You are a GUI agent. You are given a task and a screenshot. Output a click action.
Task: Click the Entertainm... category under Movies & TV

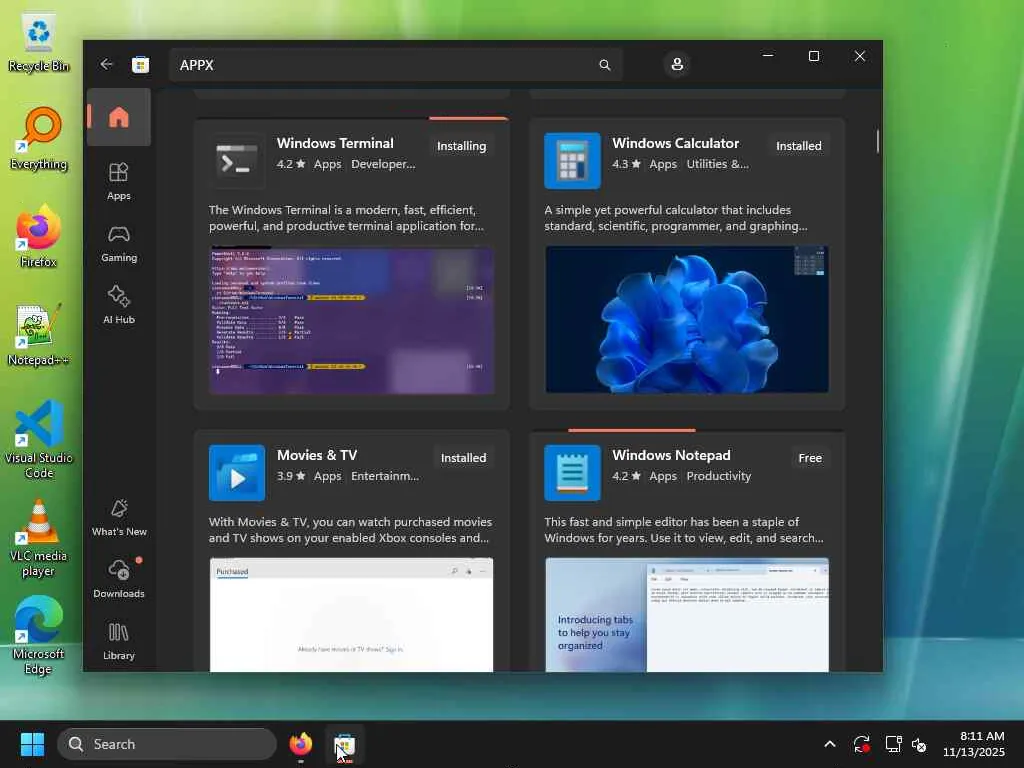tap(385, 476)
